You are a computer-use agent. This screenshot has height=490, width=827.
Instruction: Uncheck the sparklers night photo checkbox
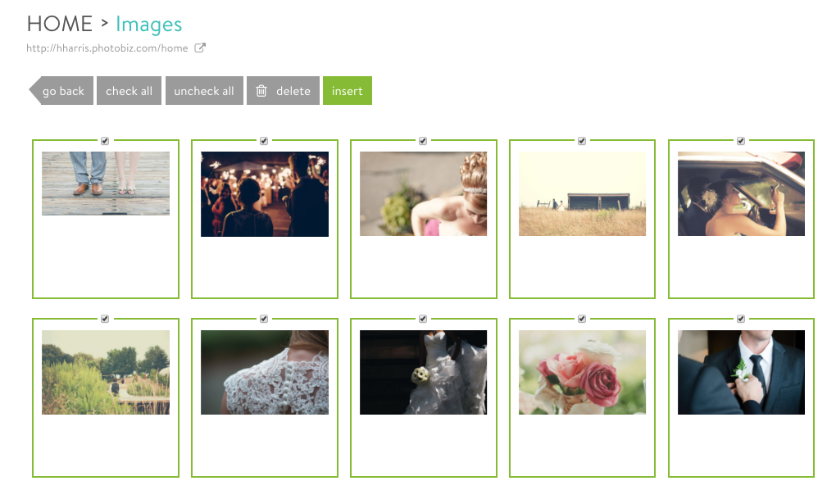264,141
